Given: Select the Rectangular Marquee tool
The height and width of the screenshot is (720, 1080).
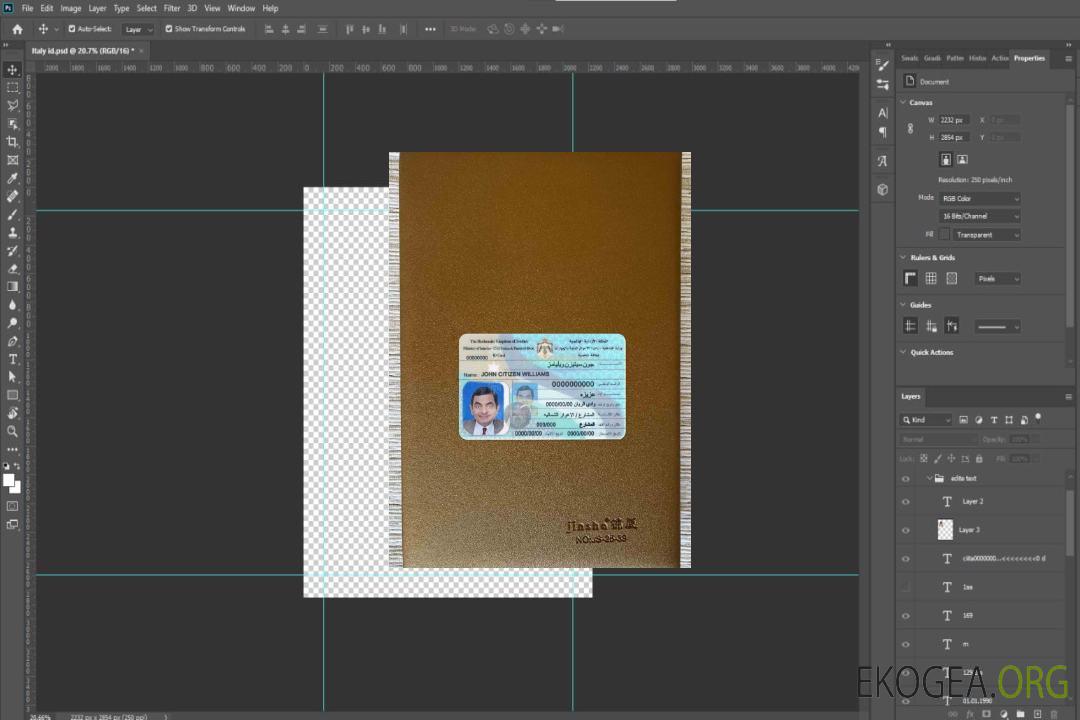Looking at the screenshot, I should point(13,87).
